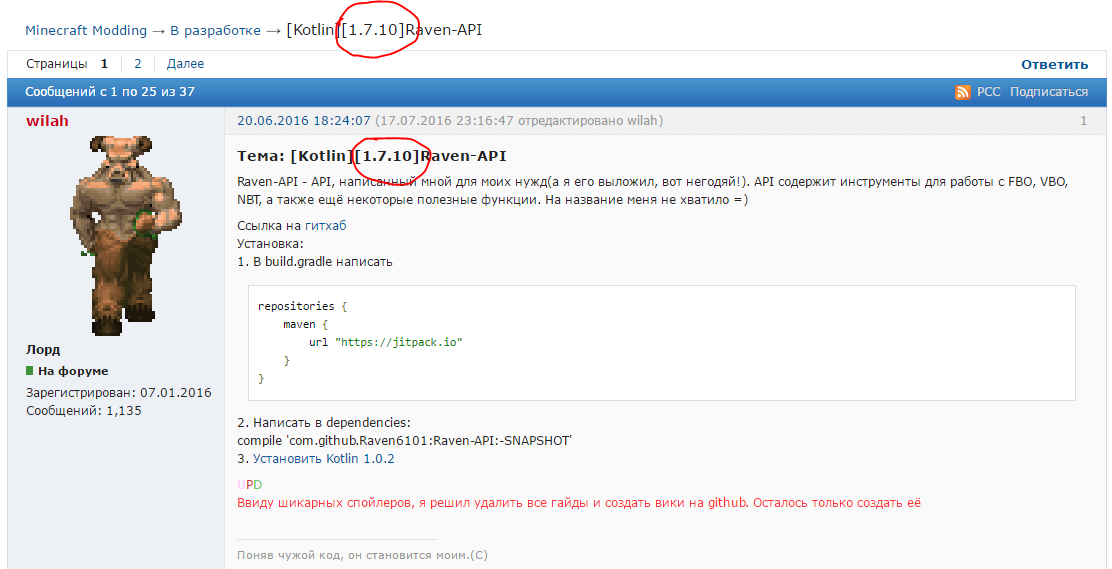The width and height of the screenshot is (1112, 569).
Task: Open the wilah user profile name
Action: point(48,121)
